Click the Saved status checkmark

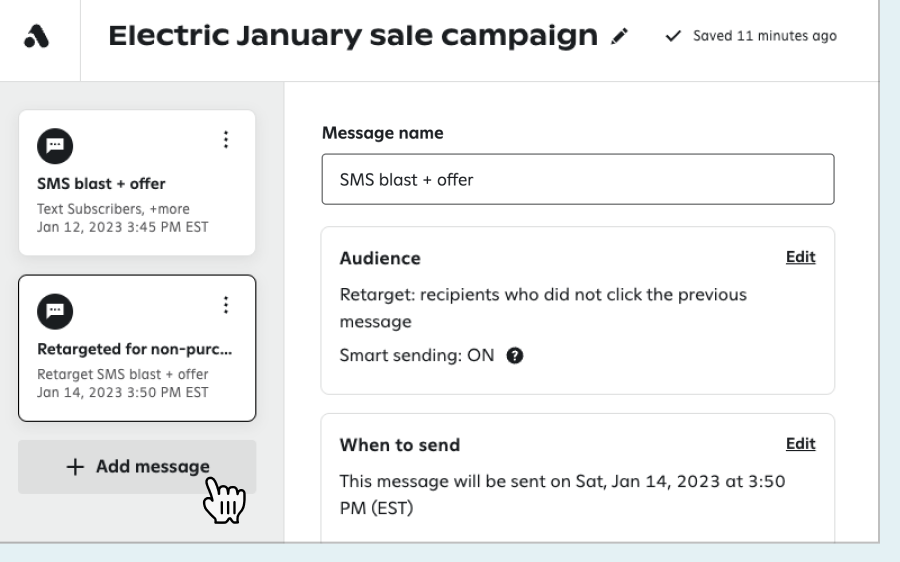[x=675, y=37]
